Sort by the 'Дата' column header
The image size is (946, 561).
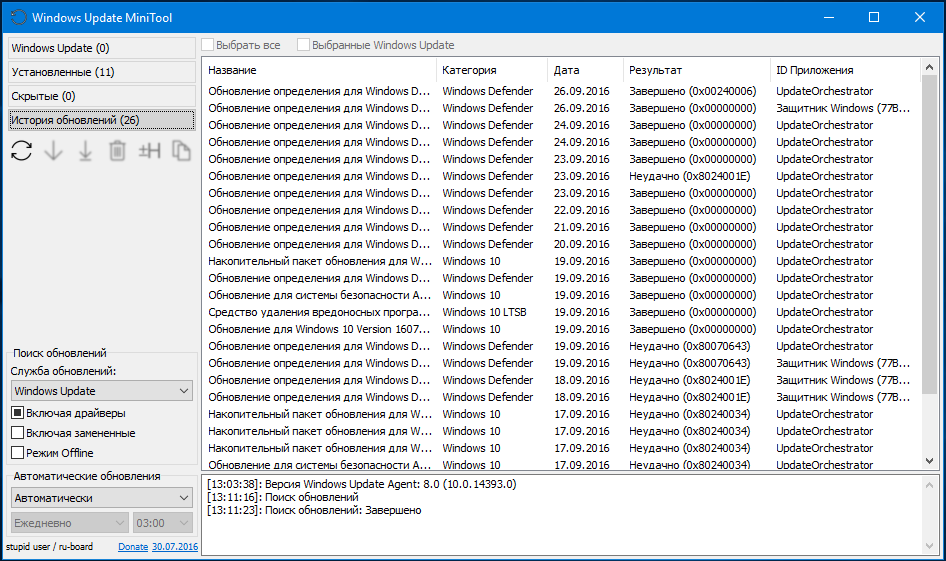tap(585, 70)
